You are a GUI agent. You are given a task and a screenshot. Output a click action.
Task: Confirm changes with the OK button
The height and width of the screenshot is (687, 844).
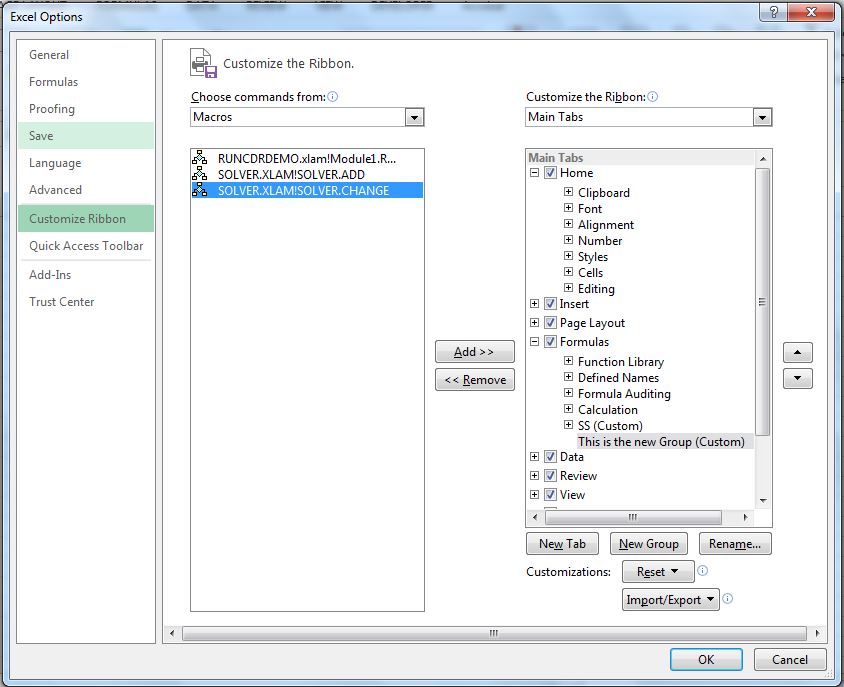pos(706,660)
